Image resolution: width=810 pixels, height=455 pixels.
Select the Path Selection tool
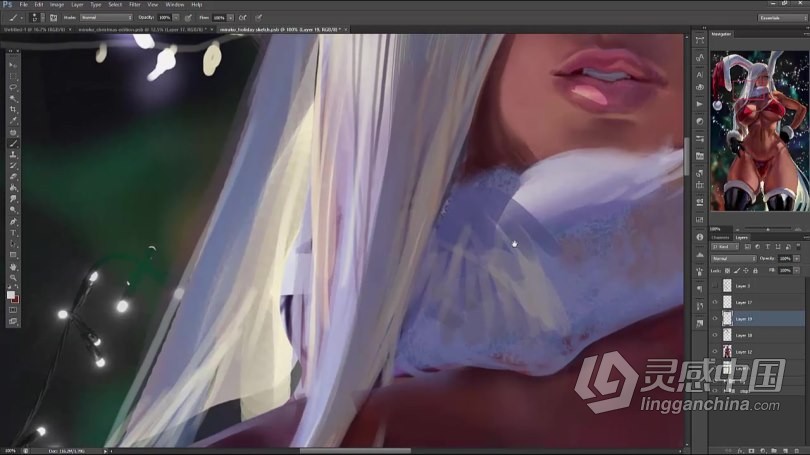coord(13,244)
